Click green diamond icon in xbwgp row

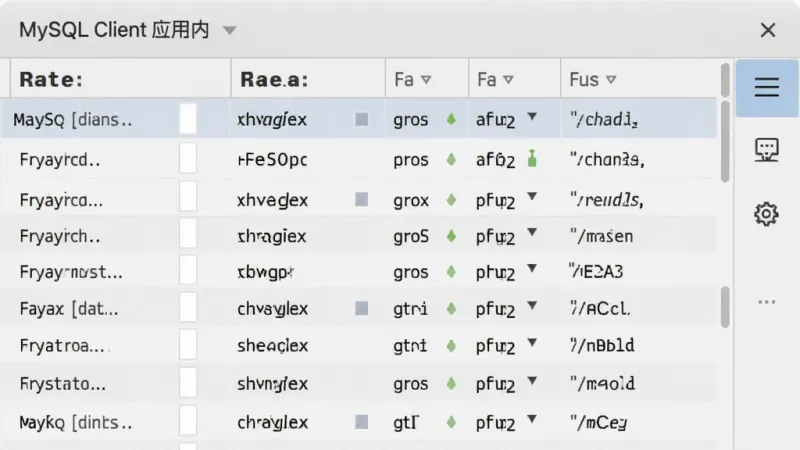point(451,272)
